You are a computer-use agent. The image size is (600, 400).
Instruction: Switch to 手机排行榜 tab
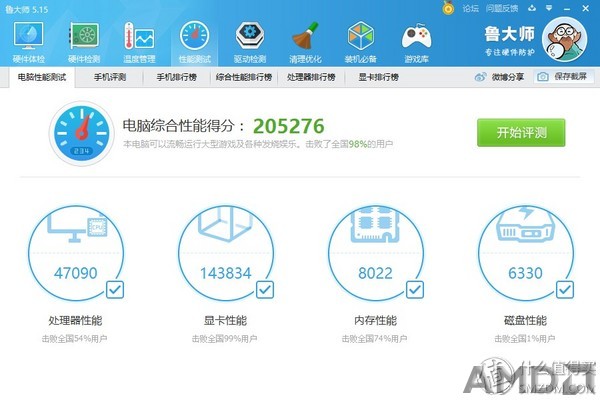pos(177,77)
